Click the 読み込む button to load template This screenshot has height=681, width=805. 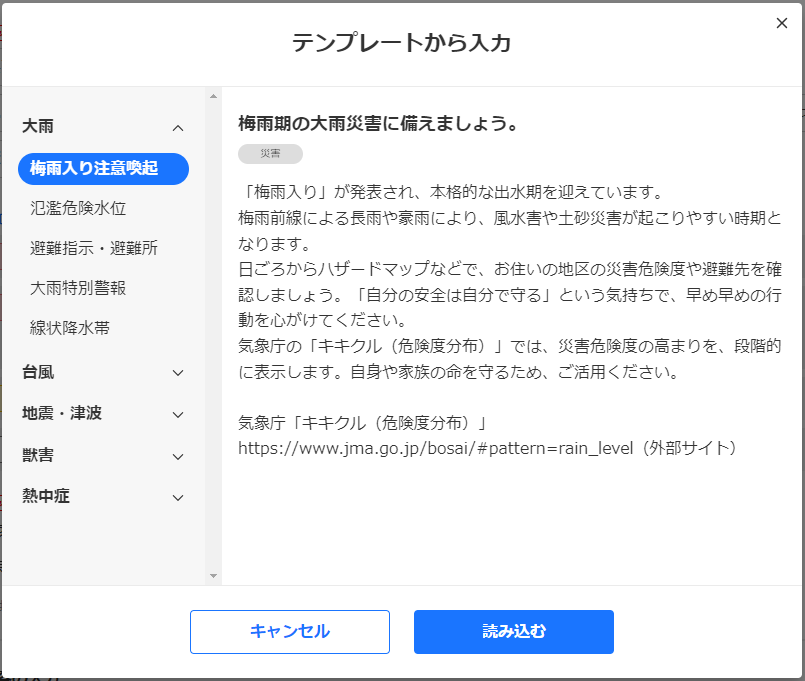[513, 632]
